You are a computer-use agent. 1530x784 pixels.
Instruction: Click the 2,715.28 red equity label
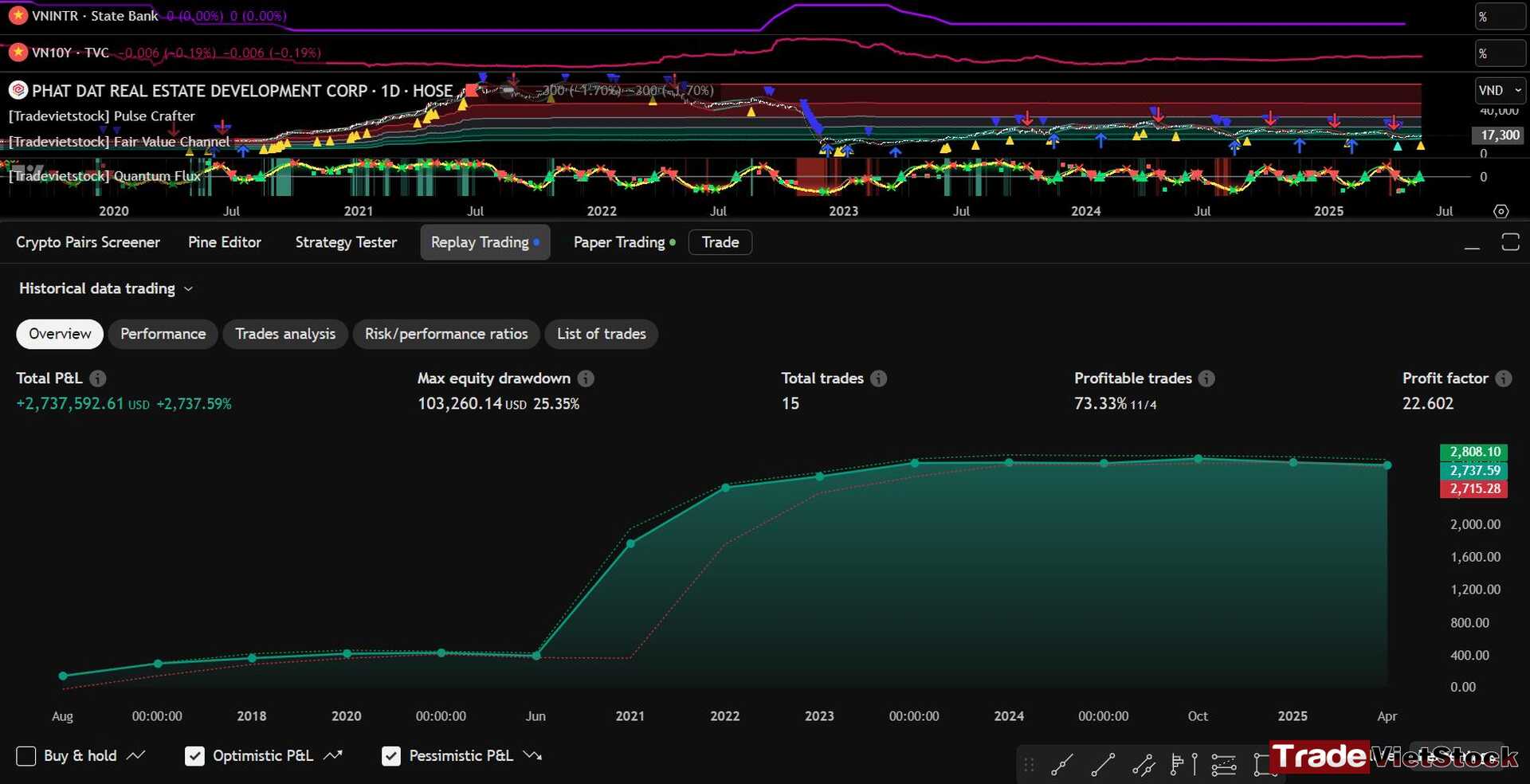pos(1474,488)
